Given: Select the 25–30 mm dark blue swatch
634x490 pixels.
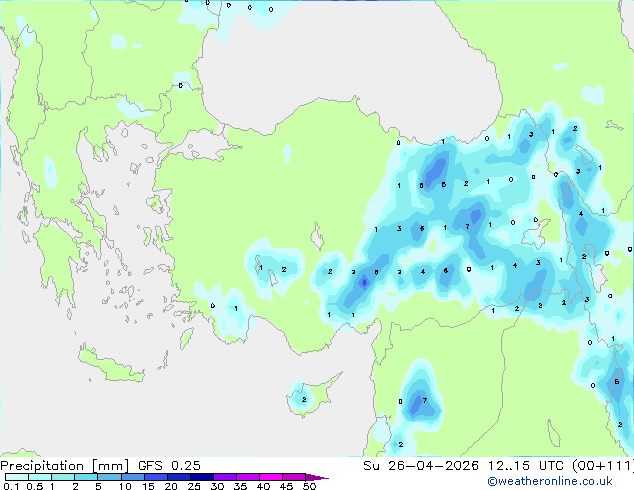Looking at the screenshot, I should point(202,477).
